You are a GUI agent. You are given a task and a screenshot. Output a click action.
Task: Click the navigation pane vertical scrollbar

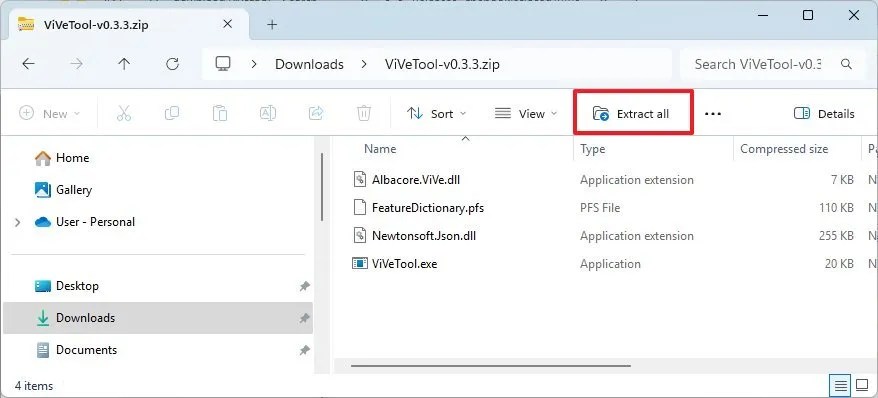[322, 186]
